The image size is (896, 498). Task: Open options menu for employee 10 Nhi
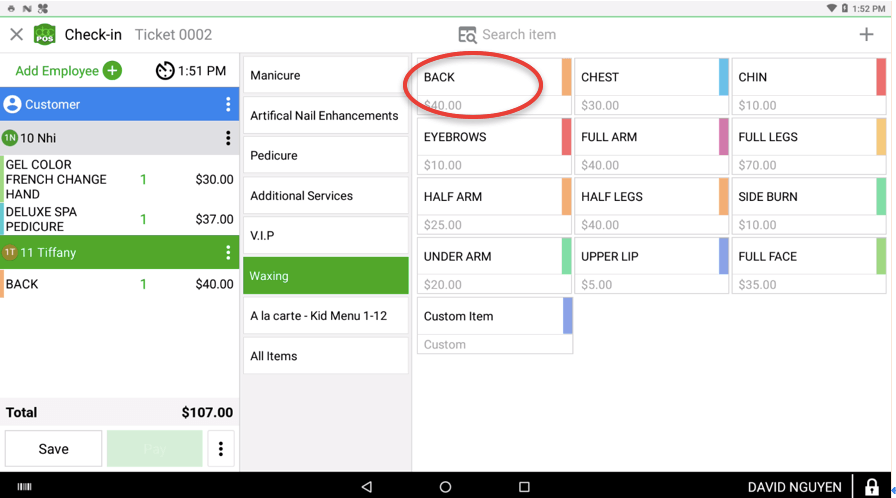tap(228, 138)
